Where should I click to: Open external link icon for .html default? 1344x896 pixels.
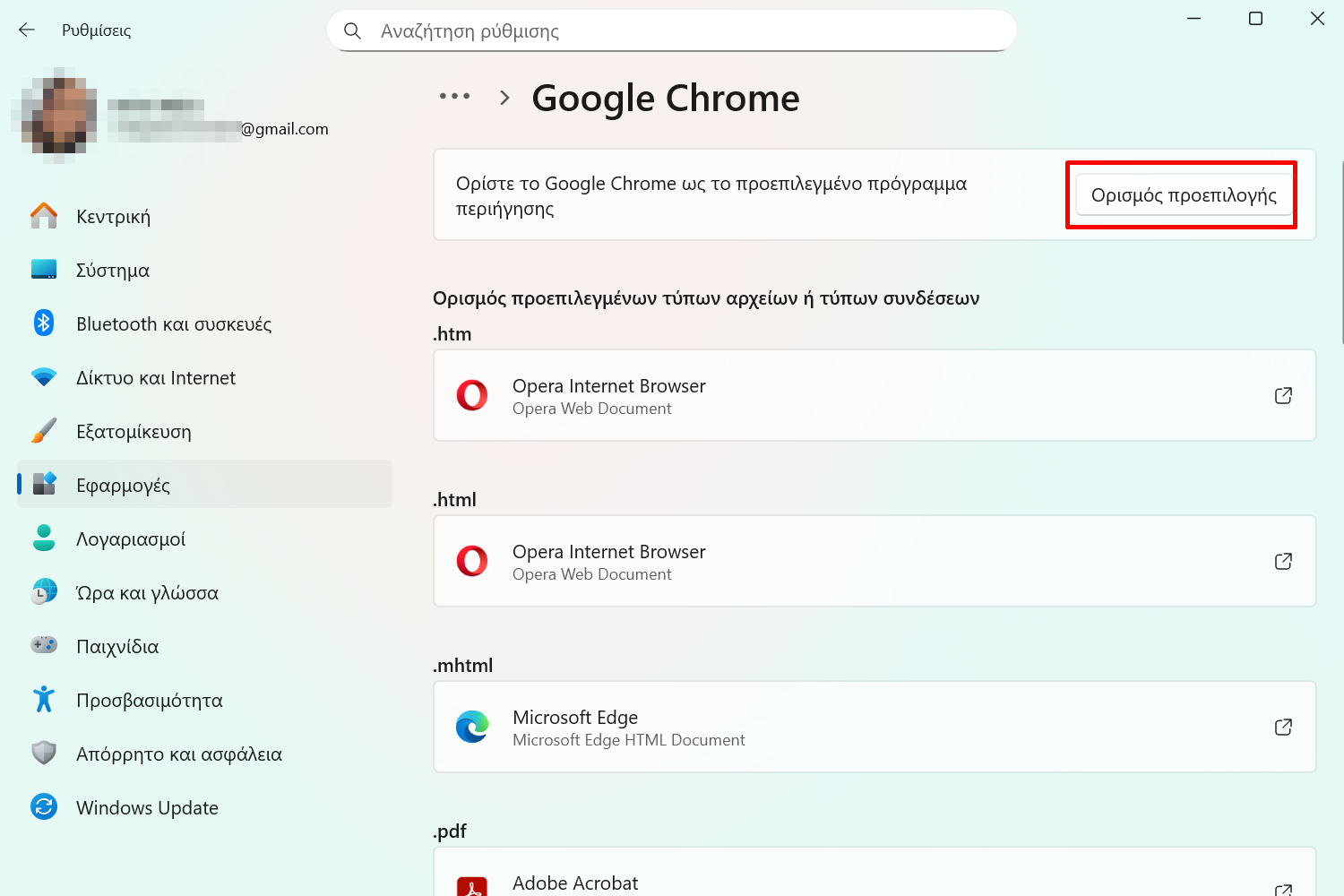pyautogui.click(x=1283, y=561)
